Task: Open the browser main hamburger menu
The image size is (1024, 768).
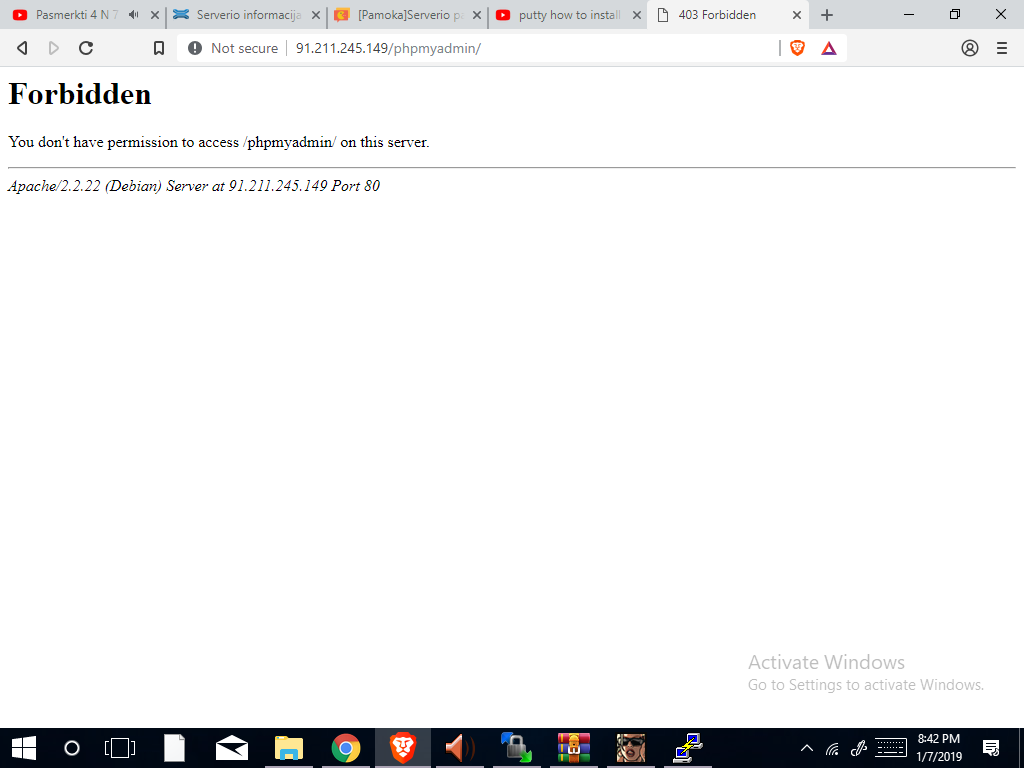Action: [x=1001, y=48]
